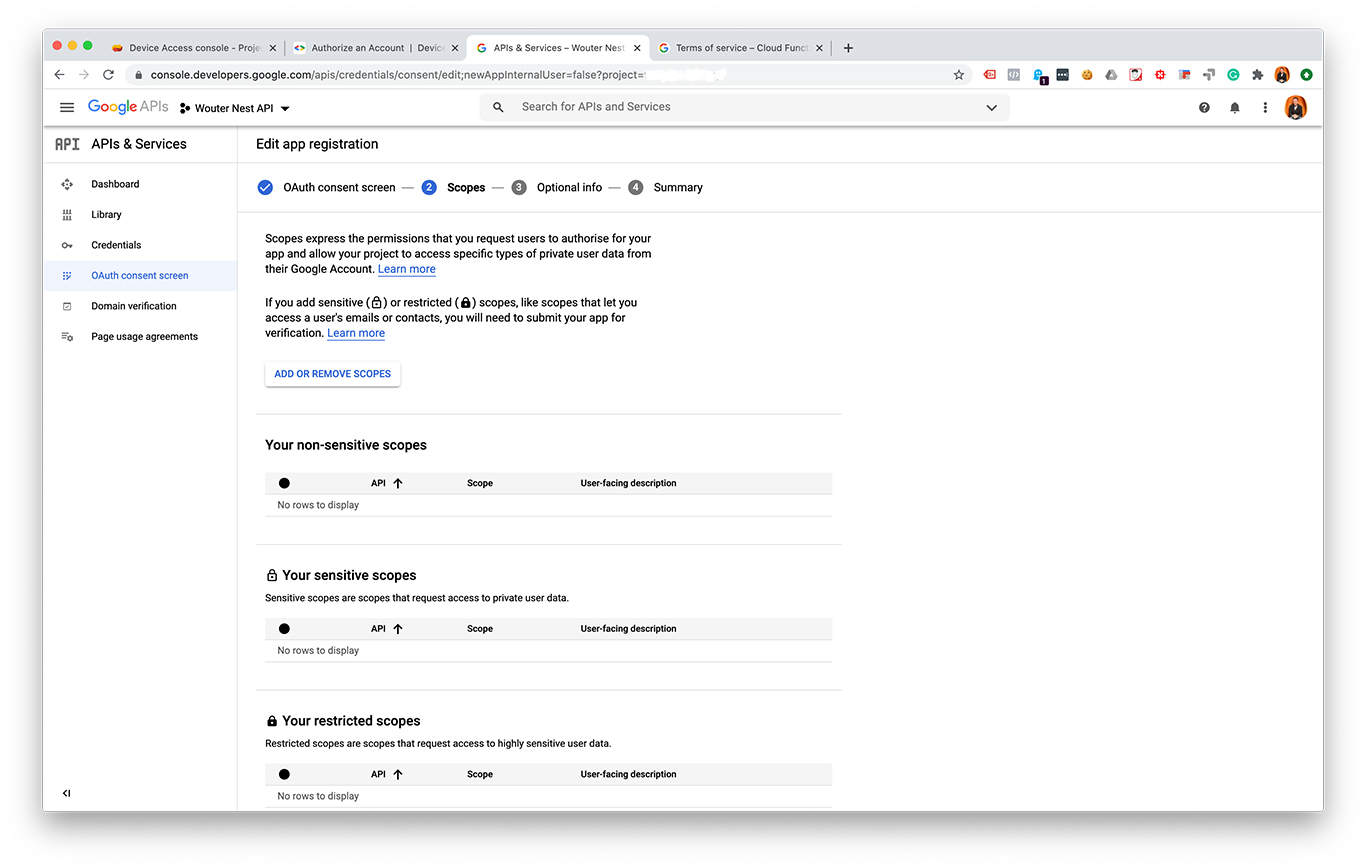Viewport: 1366px width, 868px height.
Task: Open the cookie extension icon
Action: click(x=1087, y=75)
